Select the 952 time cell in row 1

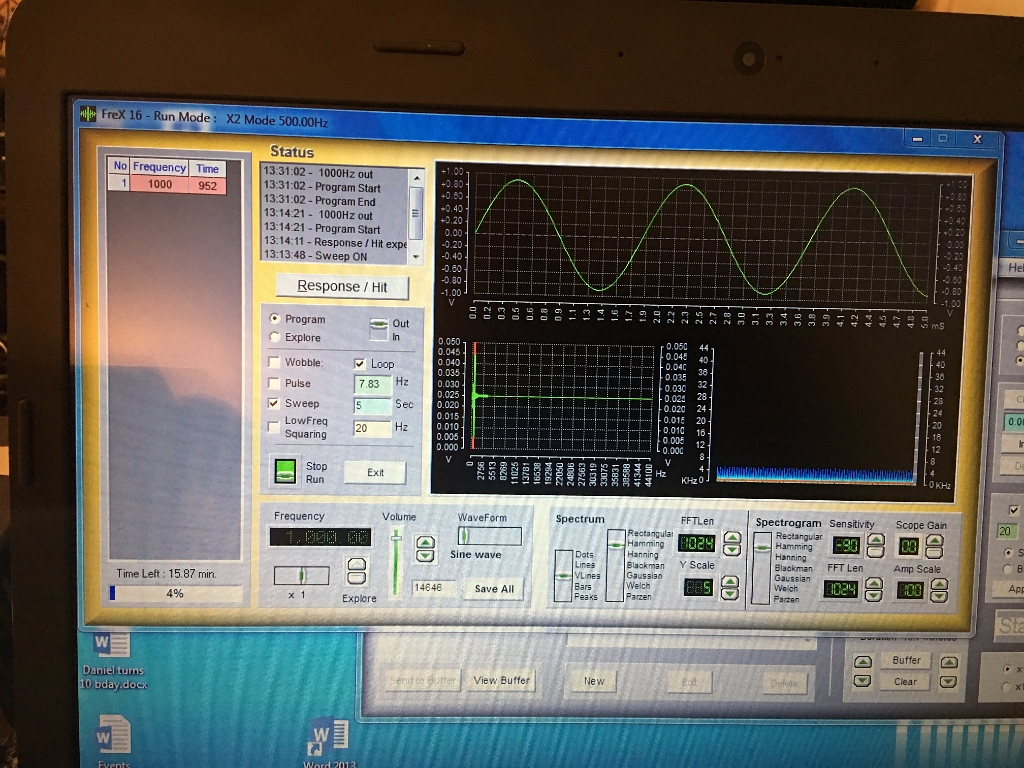[x=208, y=185]
